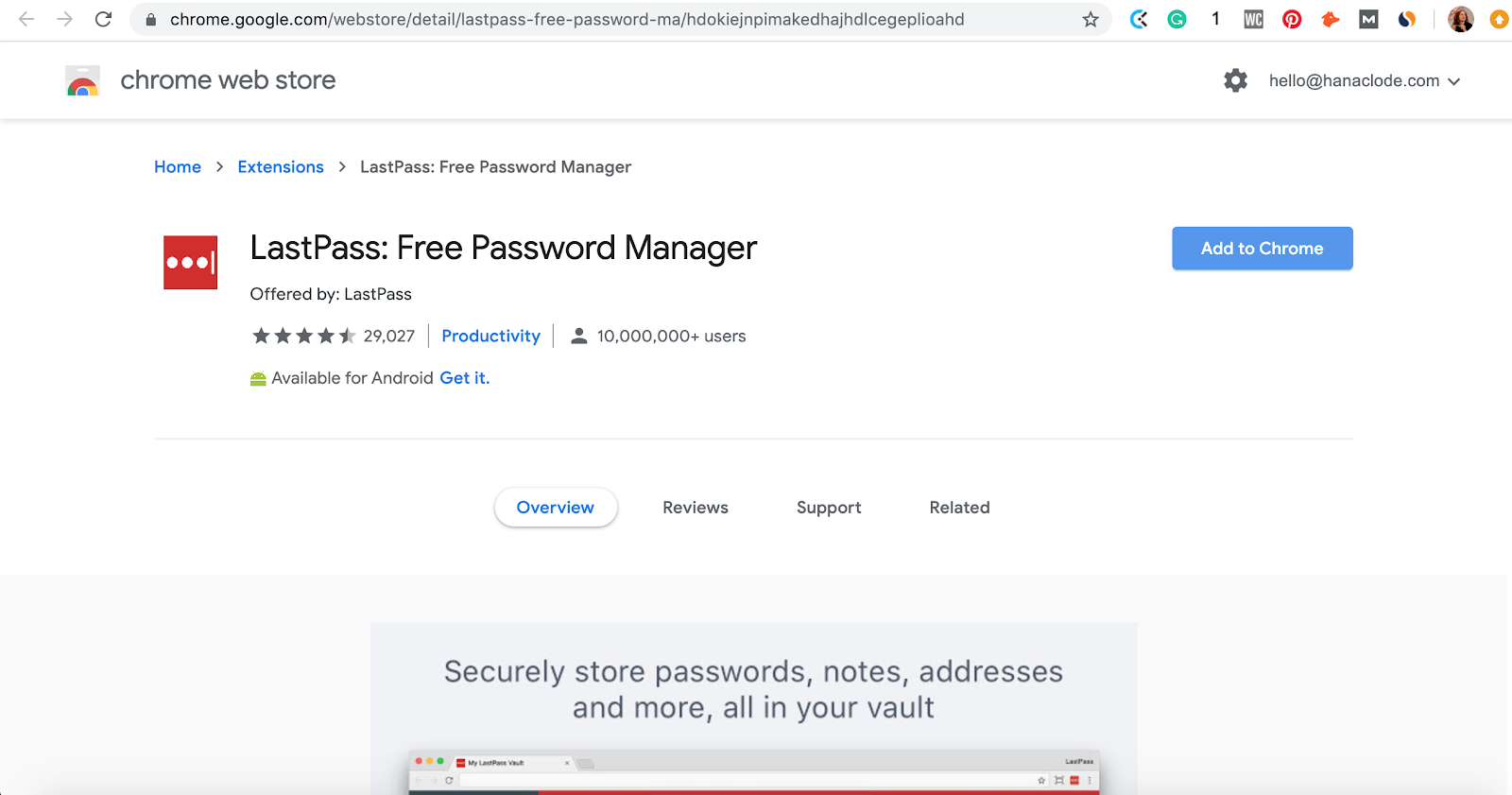
Task: Click the Add to Chrome button
Action: pos(1262,249)
